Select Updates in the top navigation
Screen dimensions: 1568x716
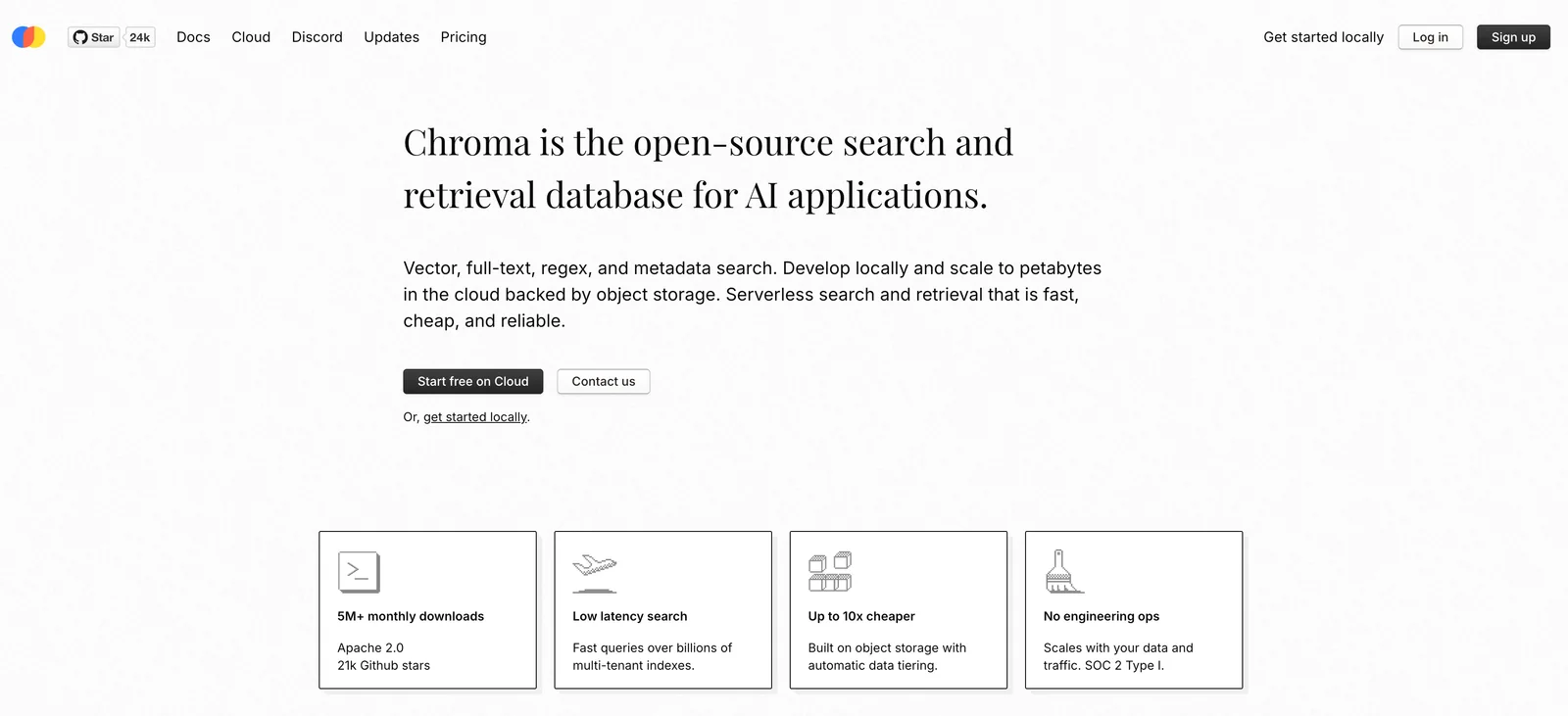tap(391, 37)
